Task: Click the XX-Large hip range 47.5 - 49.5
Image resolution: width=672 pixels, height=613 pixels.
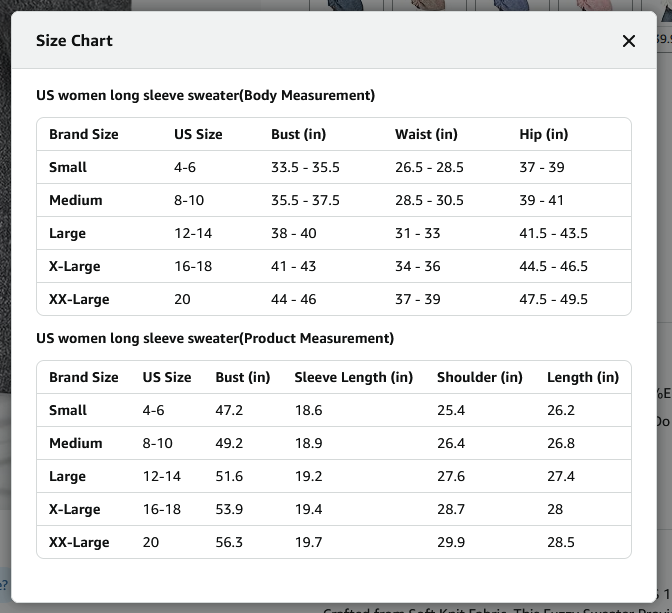Action: pyautogui.click(x=553, y=299)
